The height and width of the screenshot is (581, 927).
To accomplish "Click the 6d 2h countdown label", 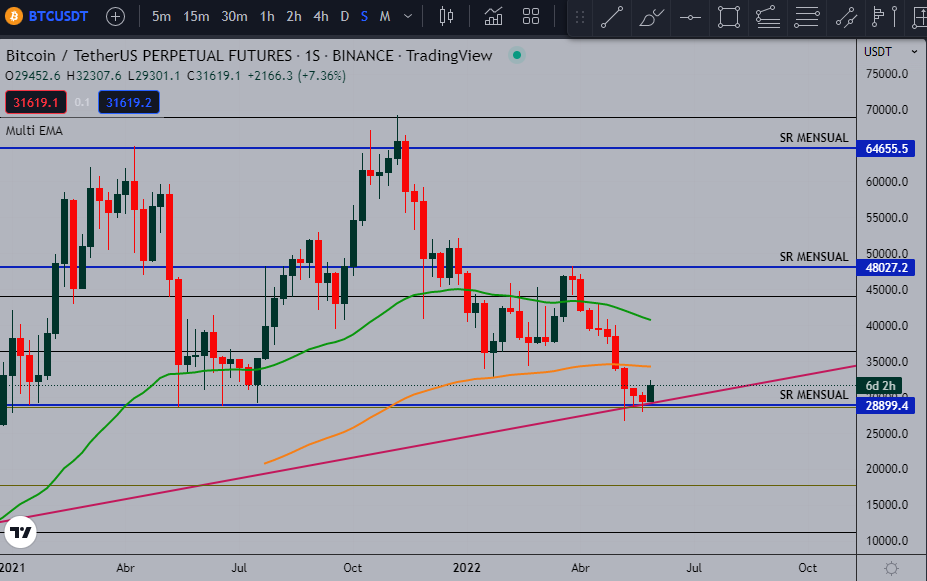I will (880, 386).
